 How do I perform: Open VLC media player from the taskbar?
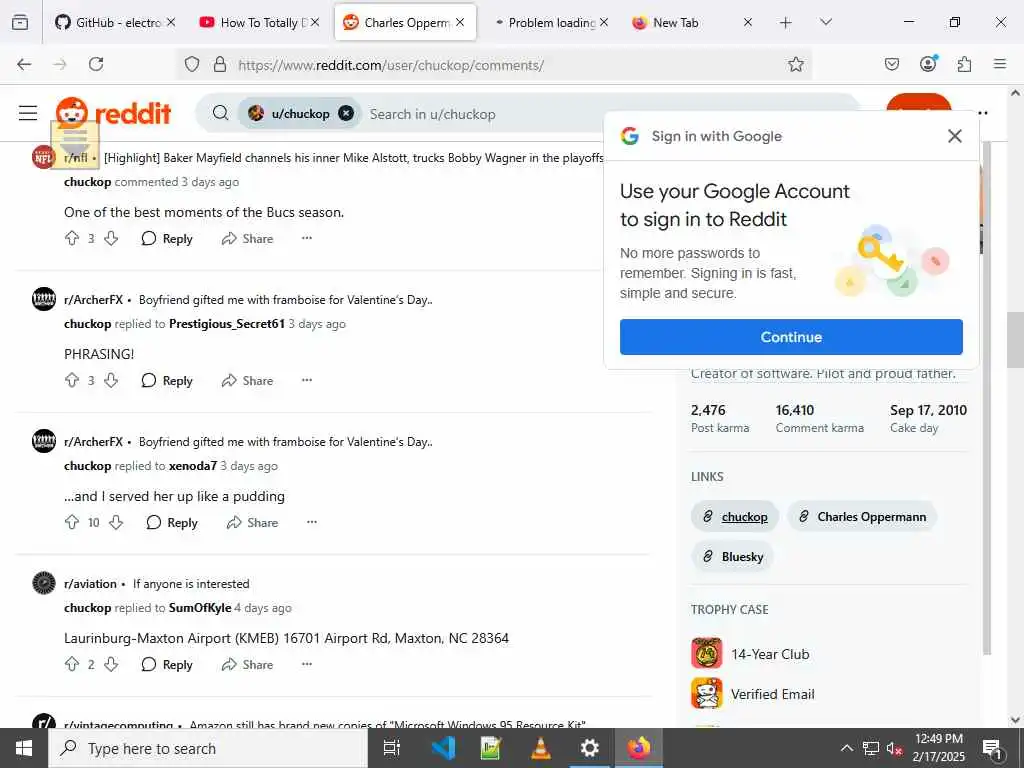(541, 748)
